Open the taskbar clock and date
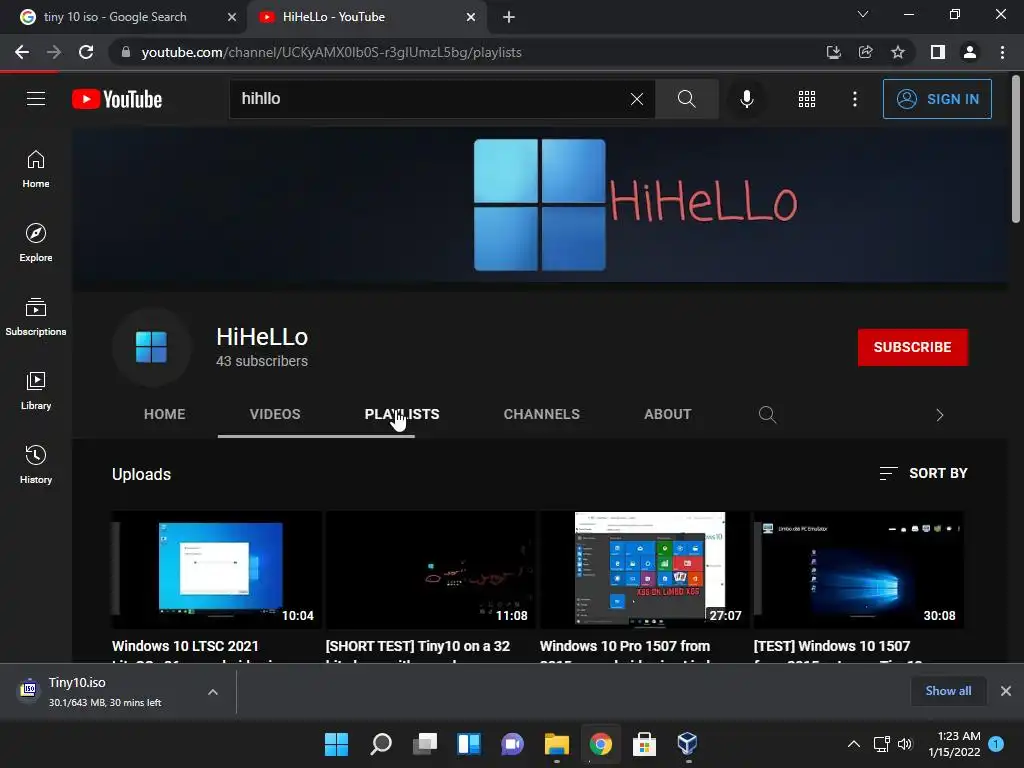This screenshot has height=768, width=1024. click(954, 744)
